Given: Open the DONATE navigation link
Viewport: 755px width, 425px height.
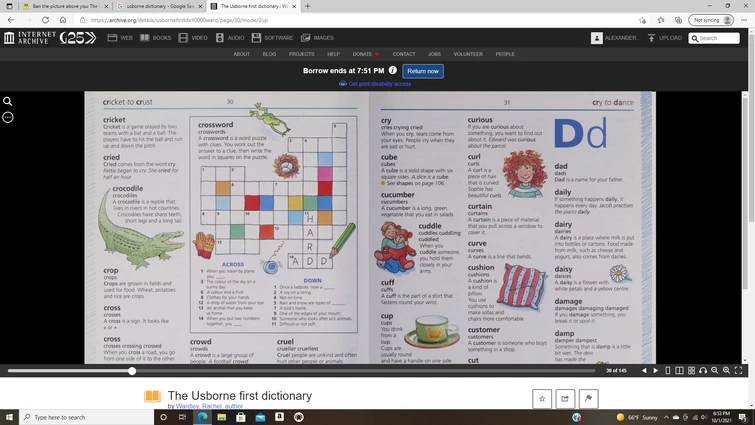Looking at the screenshot, I should [365, 54].
